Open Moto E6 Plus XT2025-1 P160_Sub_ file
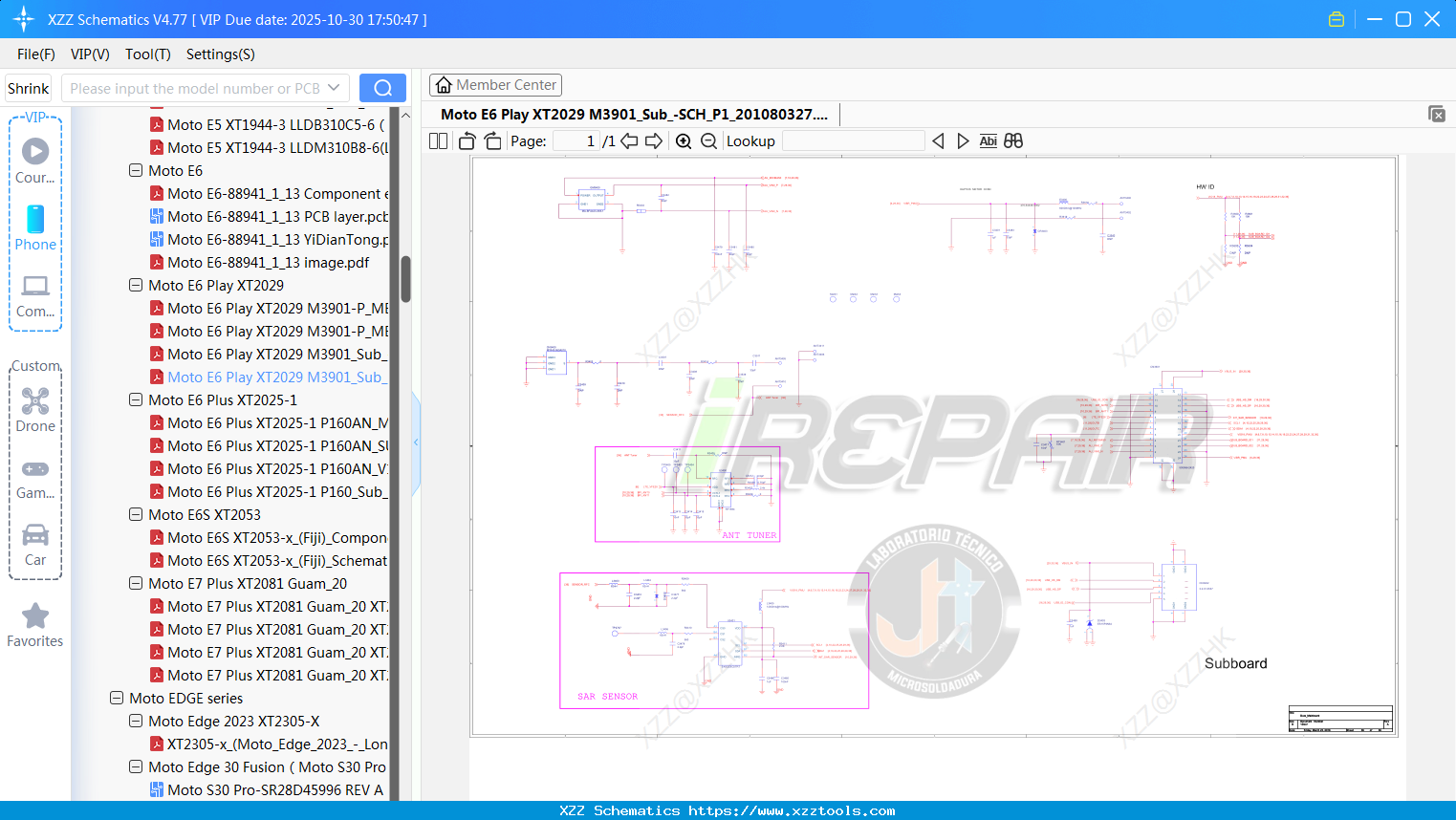The height and width of the screenshot is (820, 1456). pyautogui.click(x=269, y=491)
